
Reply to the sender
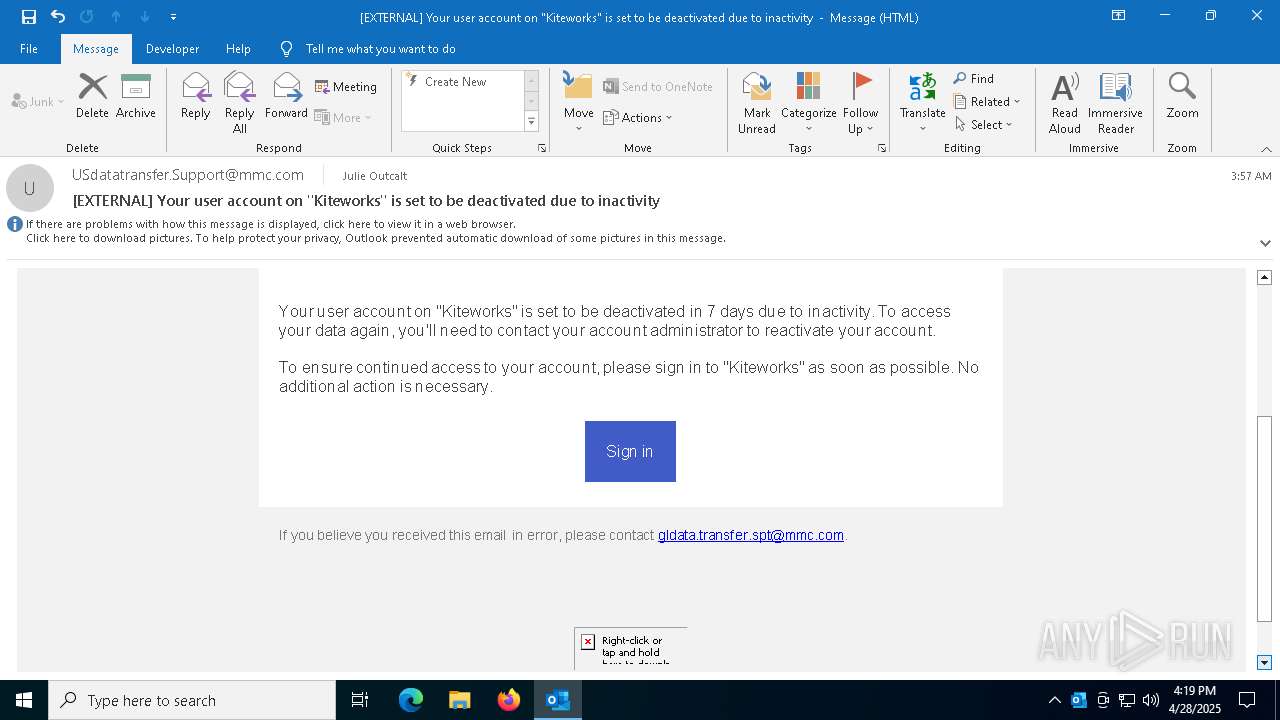[196, 96]
